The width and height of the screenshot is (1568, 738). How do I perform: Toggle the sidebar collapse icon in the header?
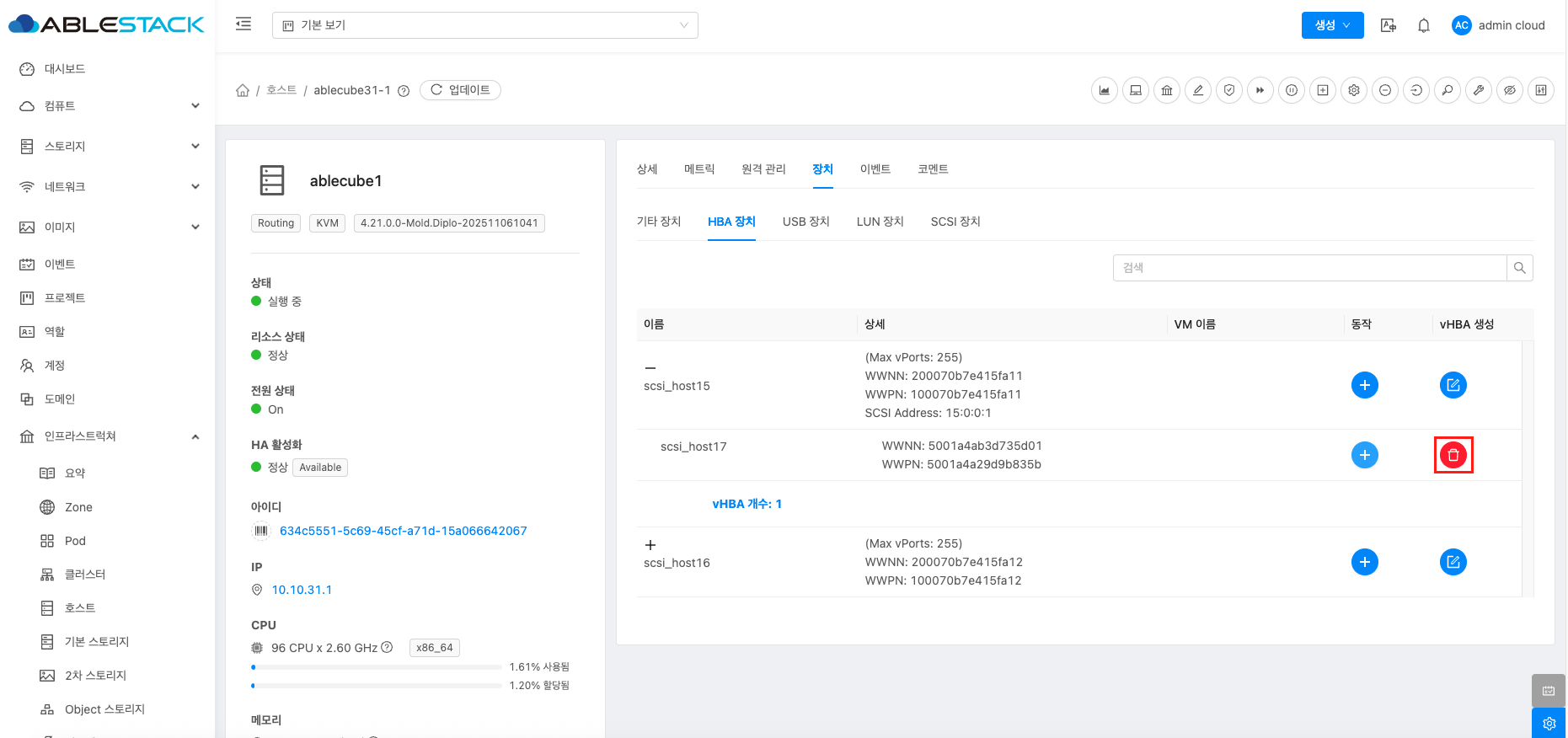pos(243,24)
